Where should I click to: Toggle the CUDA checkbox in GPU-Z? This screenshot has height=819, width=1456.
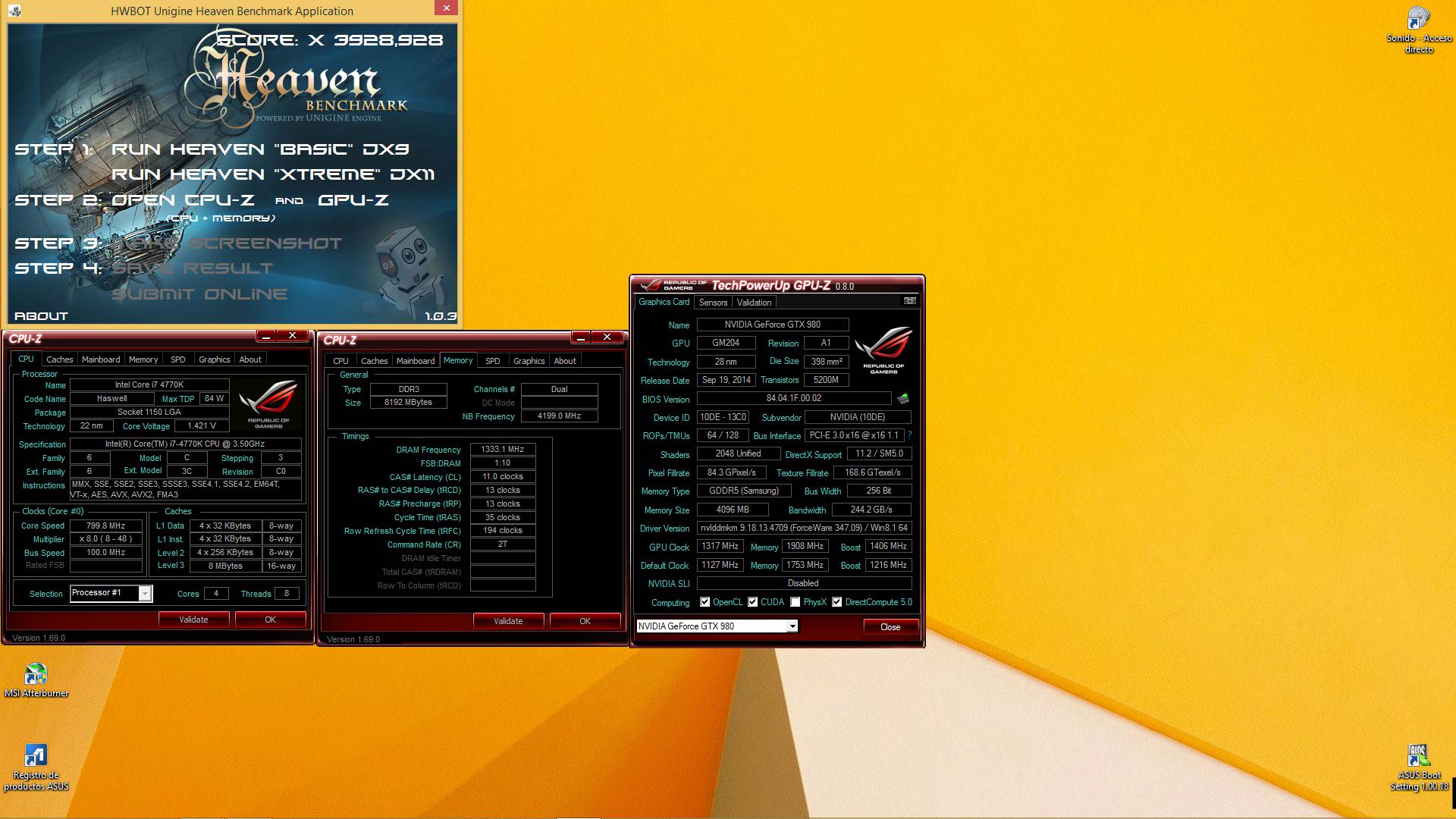tap(752, 602)
